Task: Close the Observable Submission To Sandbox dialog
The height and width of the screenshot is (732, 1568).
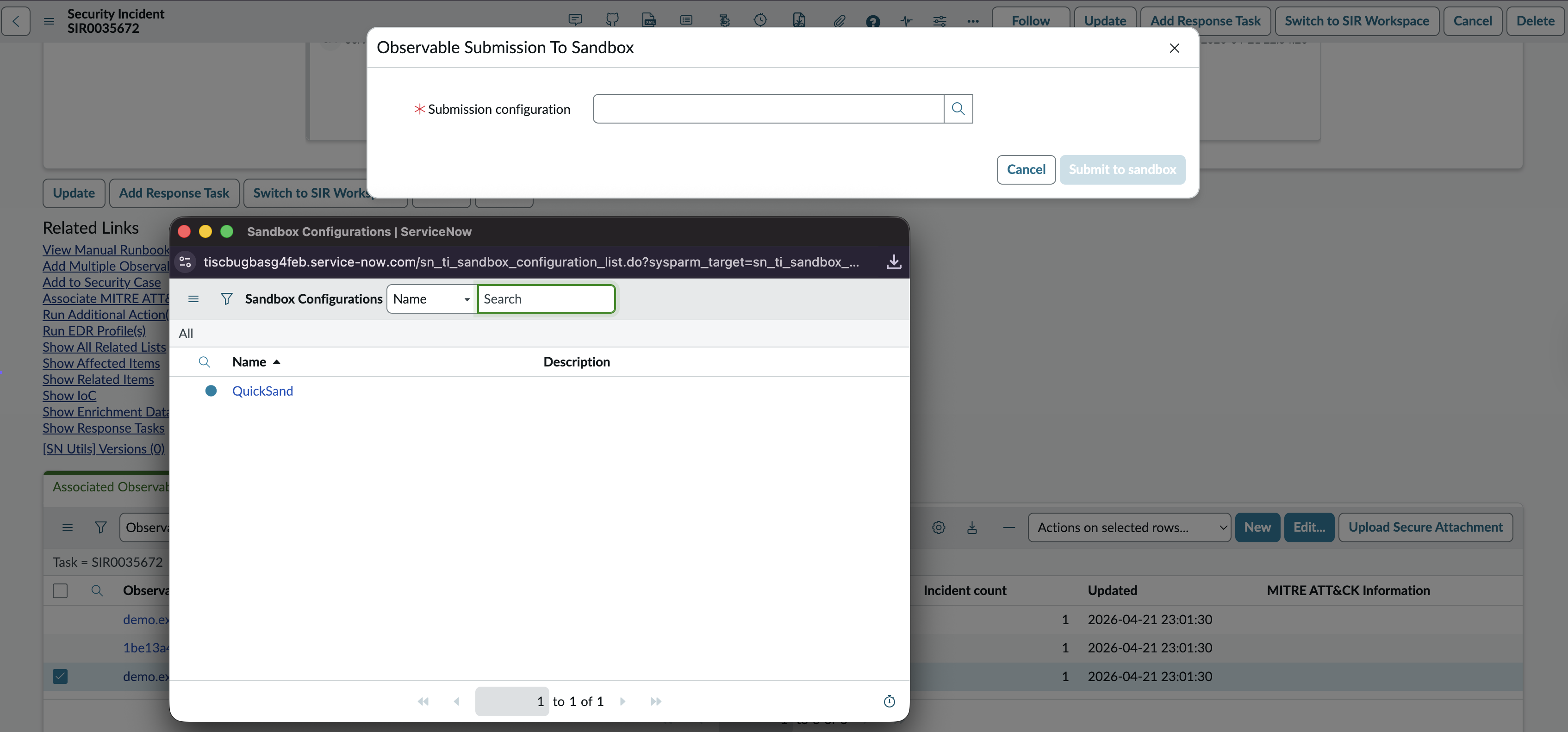Action: tap(1174, 48)
